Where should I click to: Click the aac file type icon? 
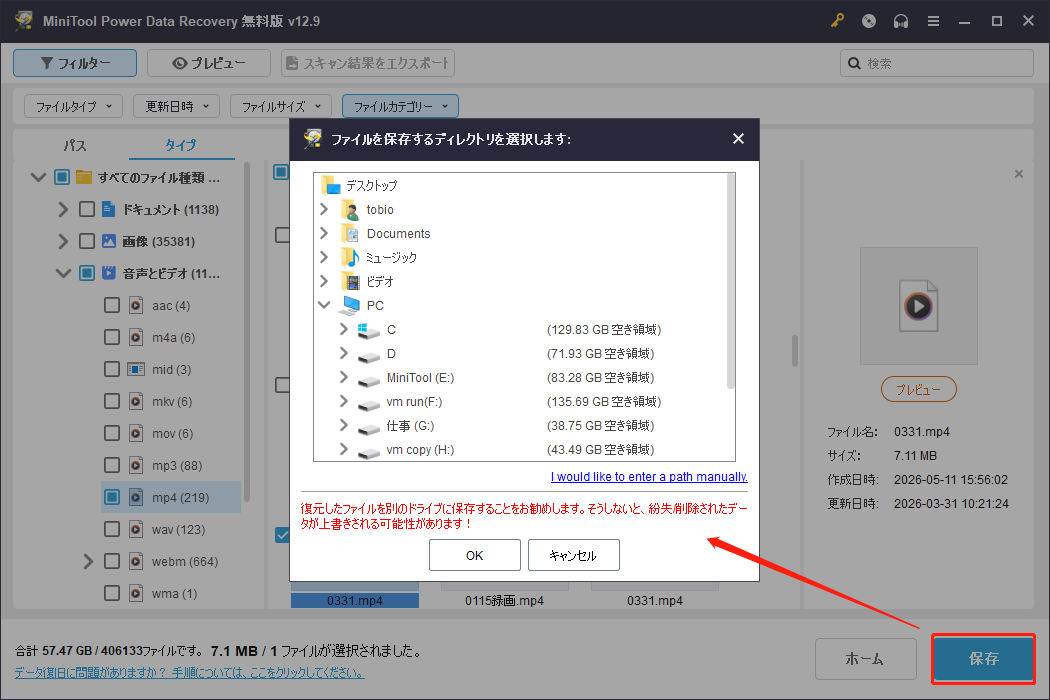click(136, 305)
